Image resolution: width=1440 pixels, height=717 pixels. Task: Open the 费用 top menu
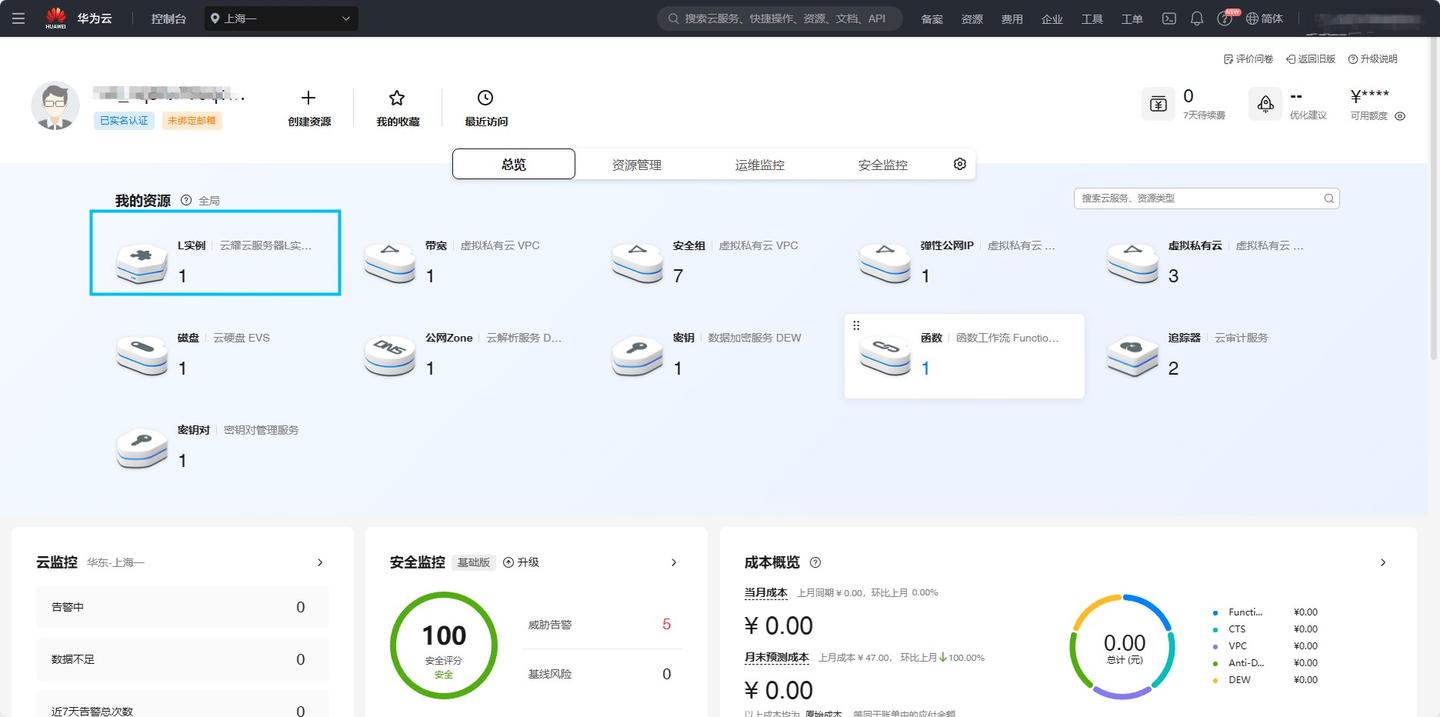point(1012,19)
